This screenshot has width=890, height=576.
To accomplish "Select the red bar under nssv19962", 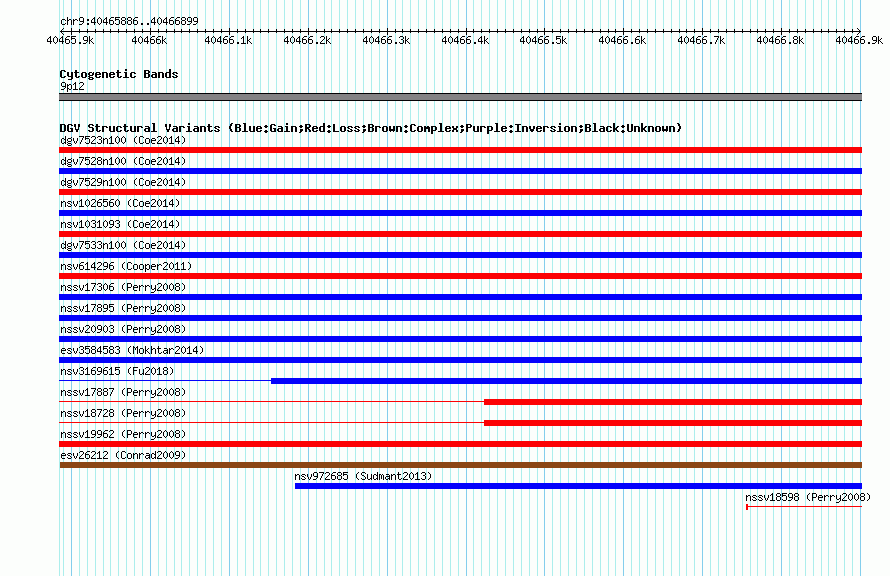I will pos(460,444).
